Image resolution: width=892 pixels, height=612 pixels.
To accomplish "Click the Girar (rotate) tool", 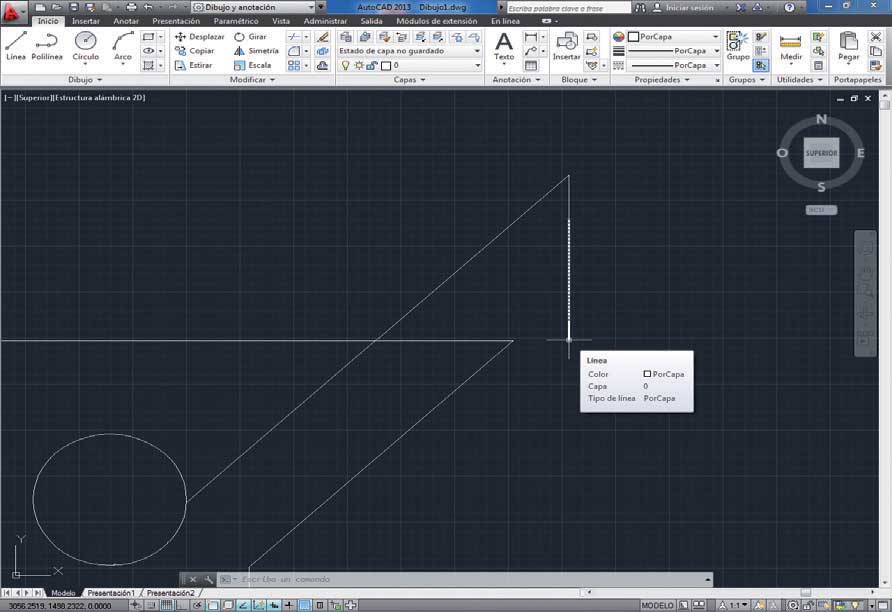I will 250,36.
